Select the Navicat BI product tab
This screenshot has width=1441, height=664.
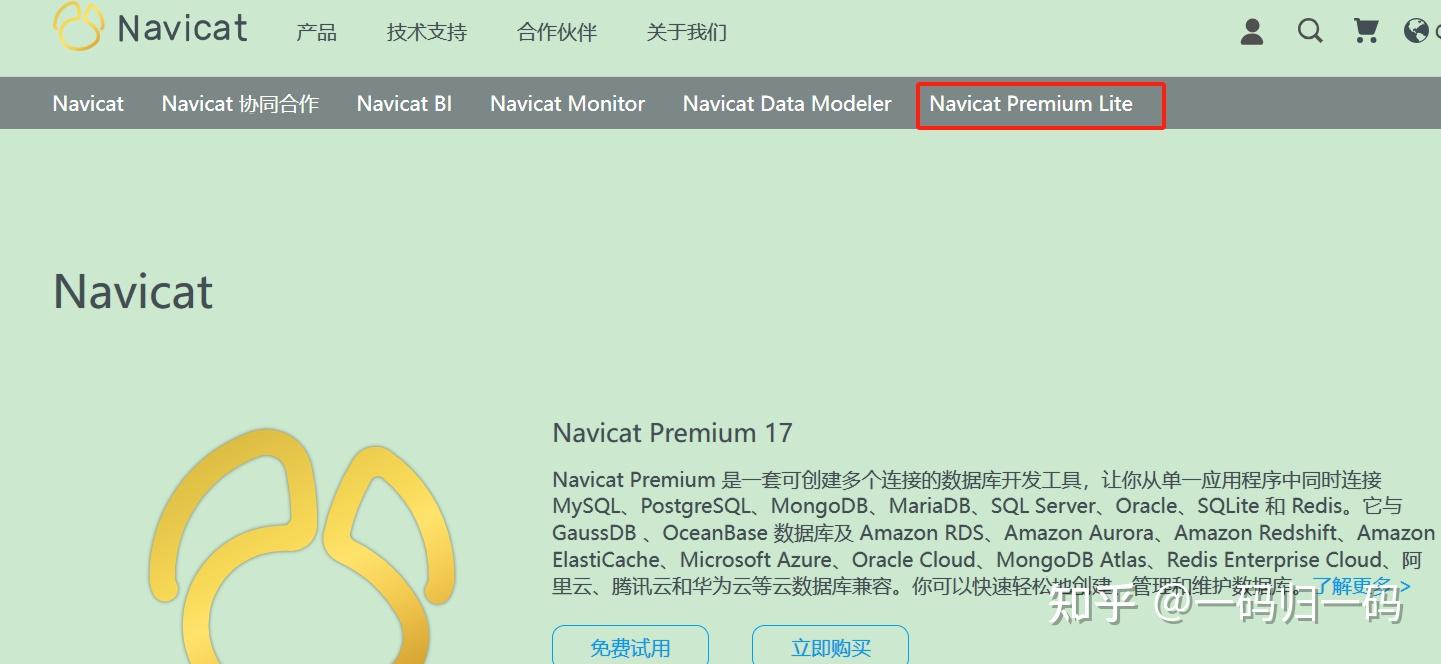coord(404,103)
